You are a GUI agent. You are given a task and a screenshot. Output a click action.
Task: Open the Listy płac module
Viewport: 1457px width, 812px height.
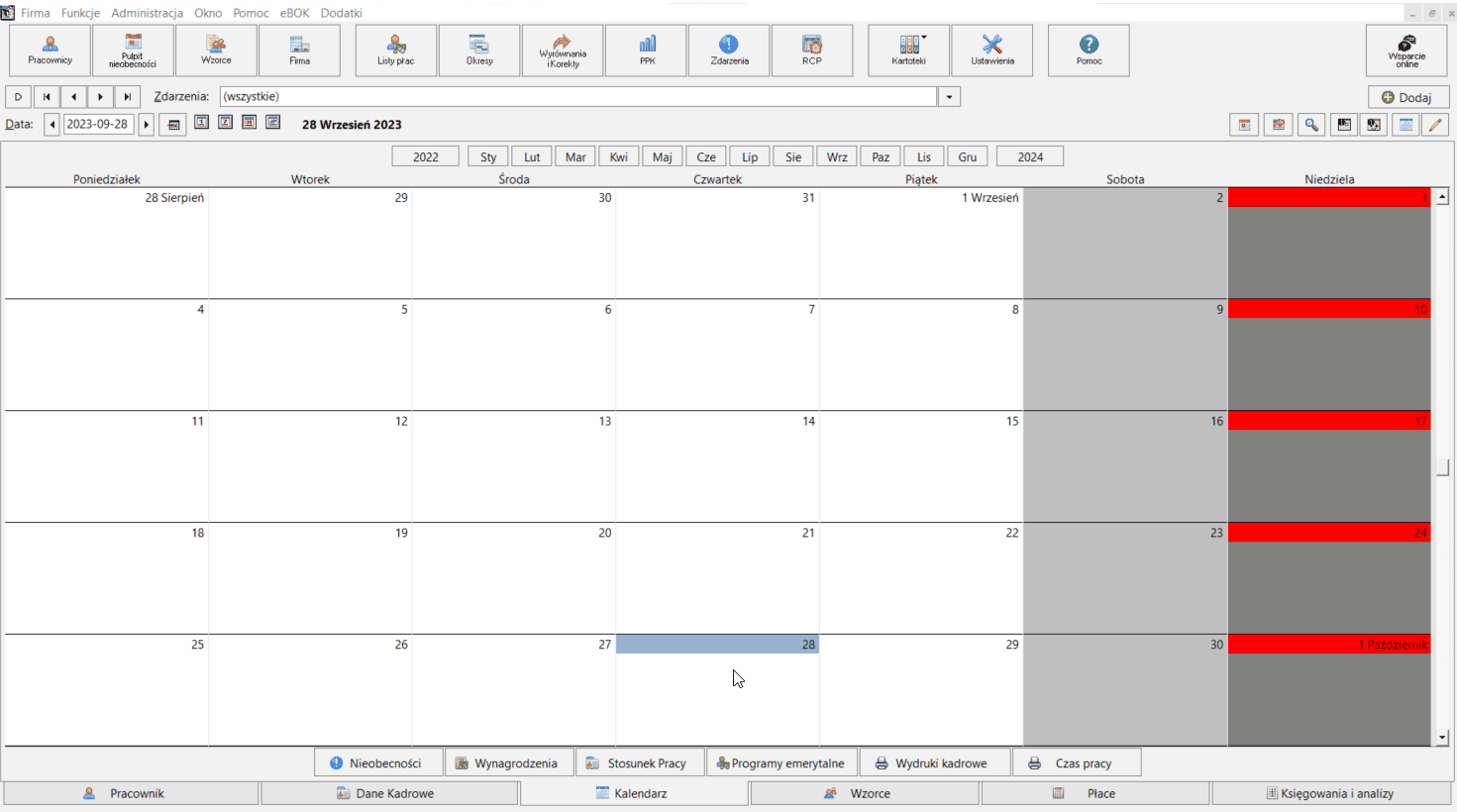396,51
